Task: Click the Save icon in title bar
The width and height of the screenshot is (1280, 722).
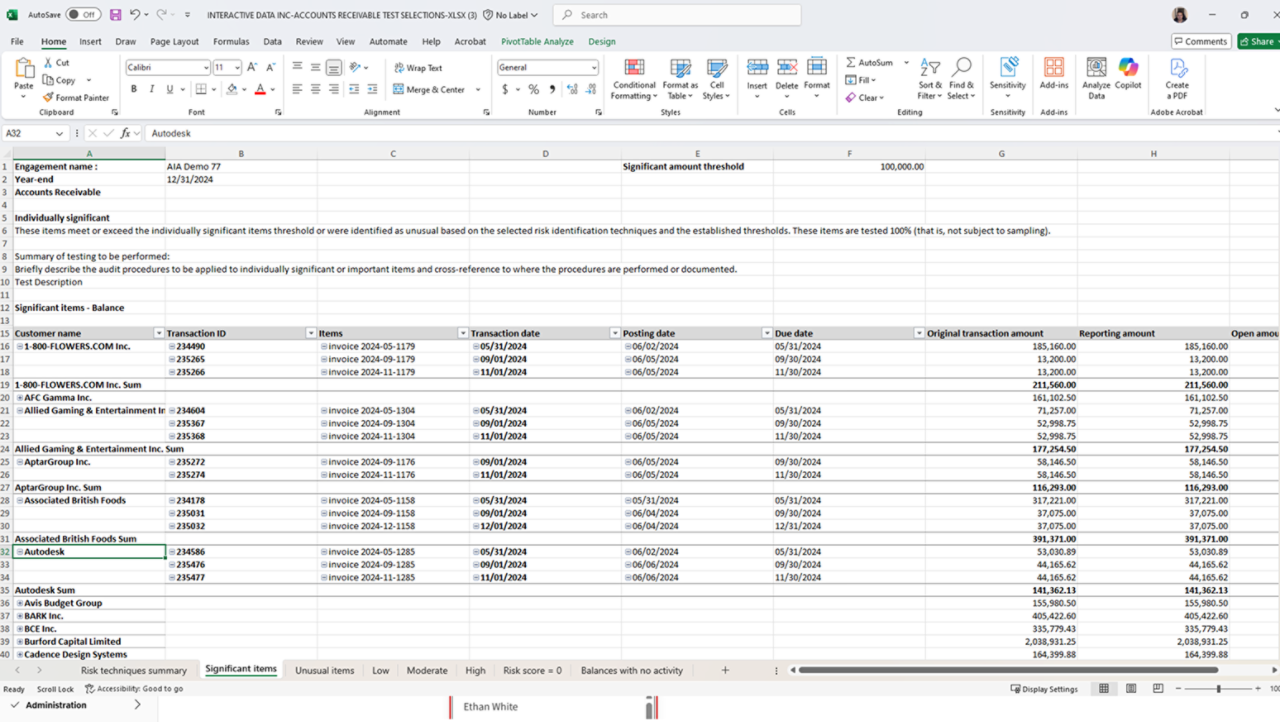Action: click(x=116, y=15)
